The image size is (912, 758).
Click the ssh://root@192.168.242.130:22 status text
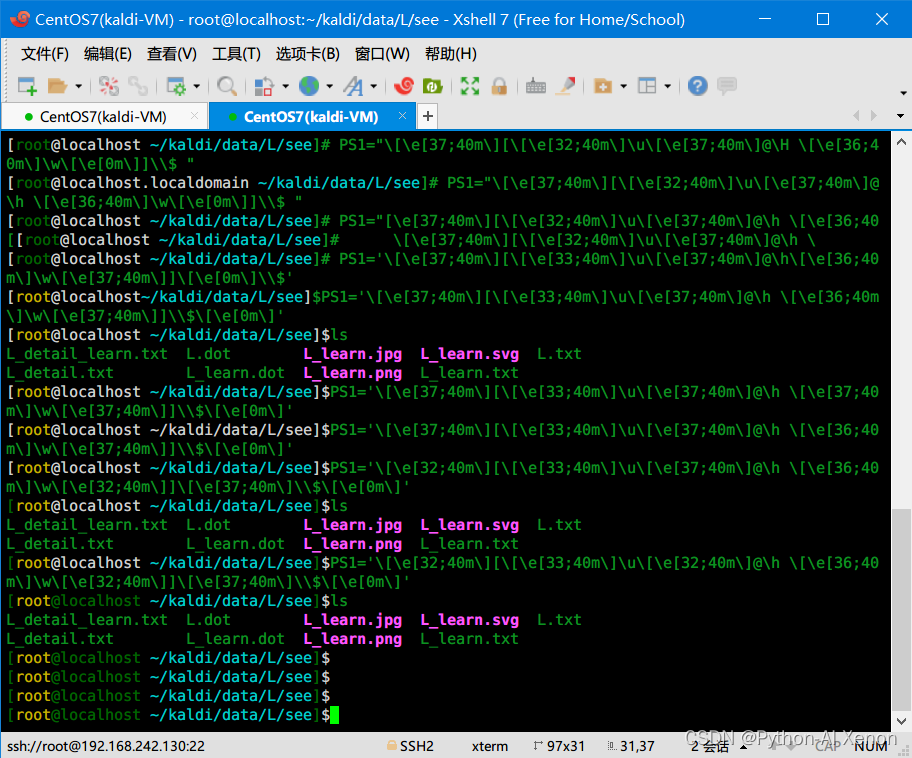coord(106,746)
